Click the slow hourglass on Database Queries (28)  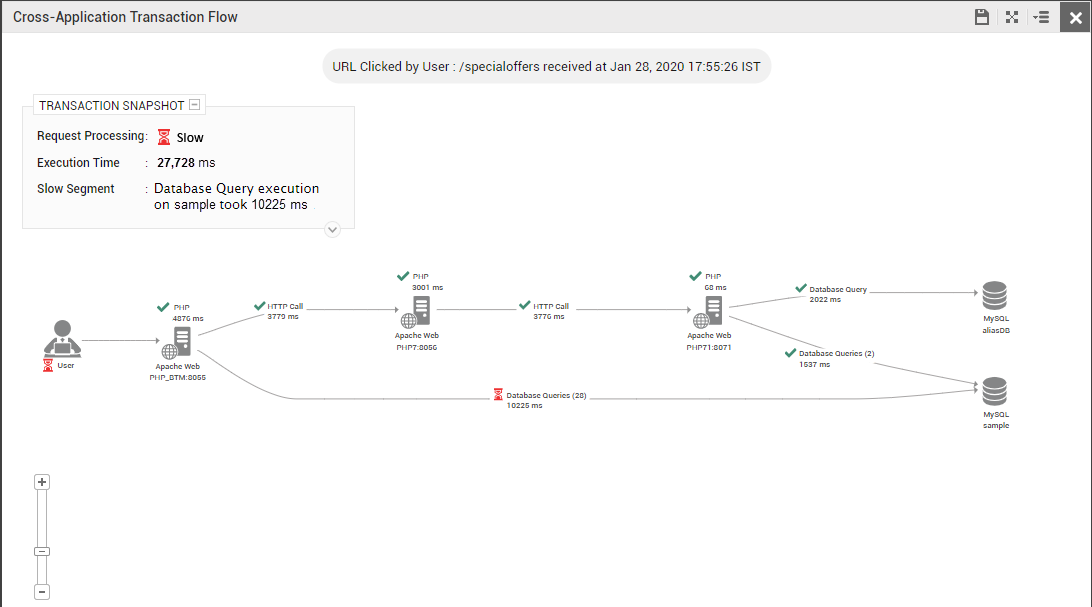click(x=498, y=395)
